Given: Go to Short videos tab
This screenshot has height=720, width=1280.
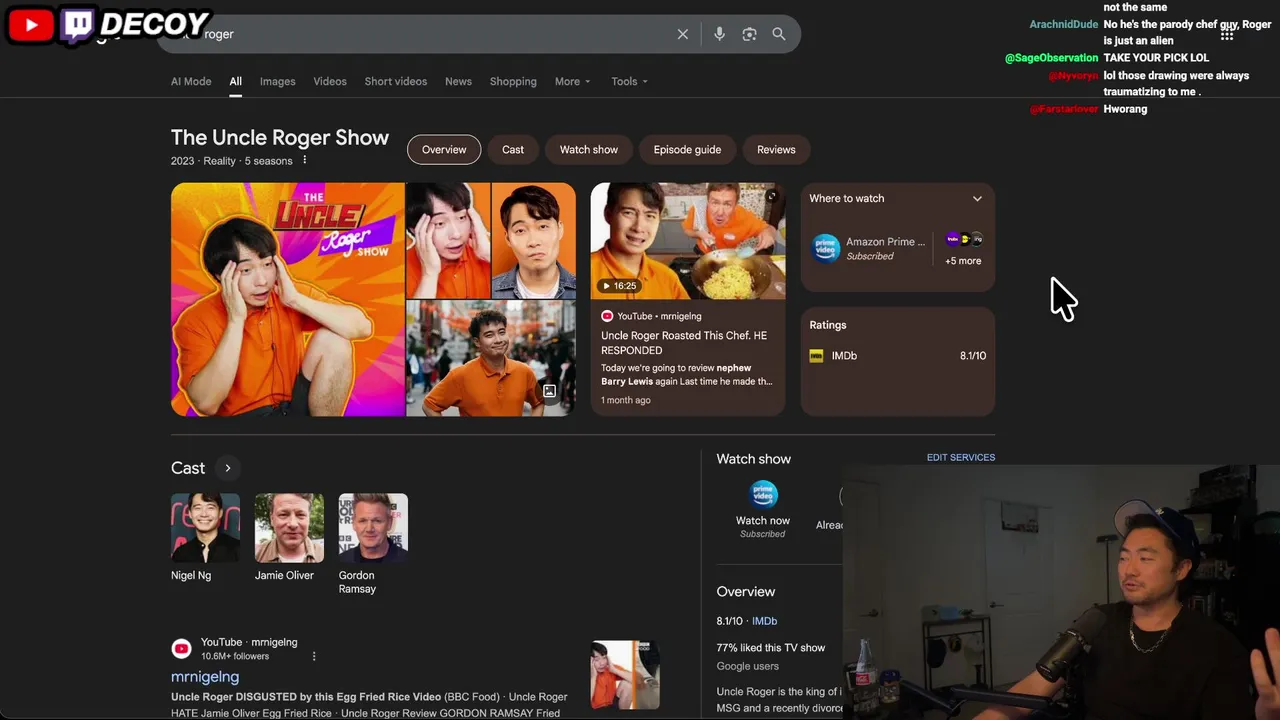Looking at the screenshot, I should 396,82.
